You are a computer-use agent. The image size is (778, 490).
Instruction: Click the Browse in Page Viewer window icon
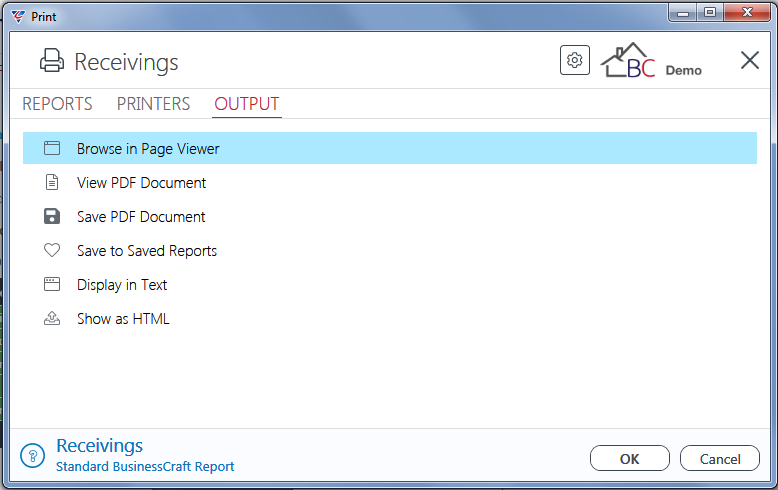[x=52, y=148]
